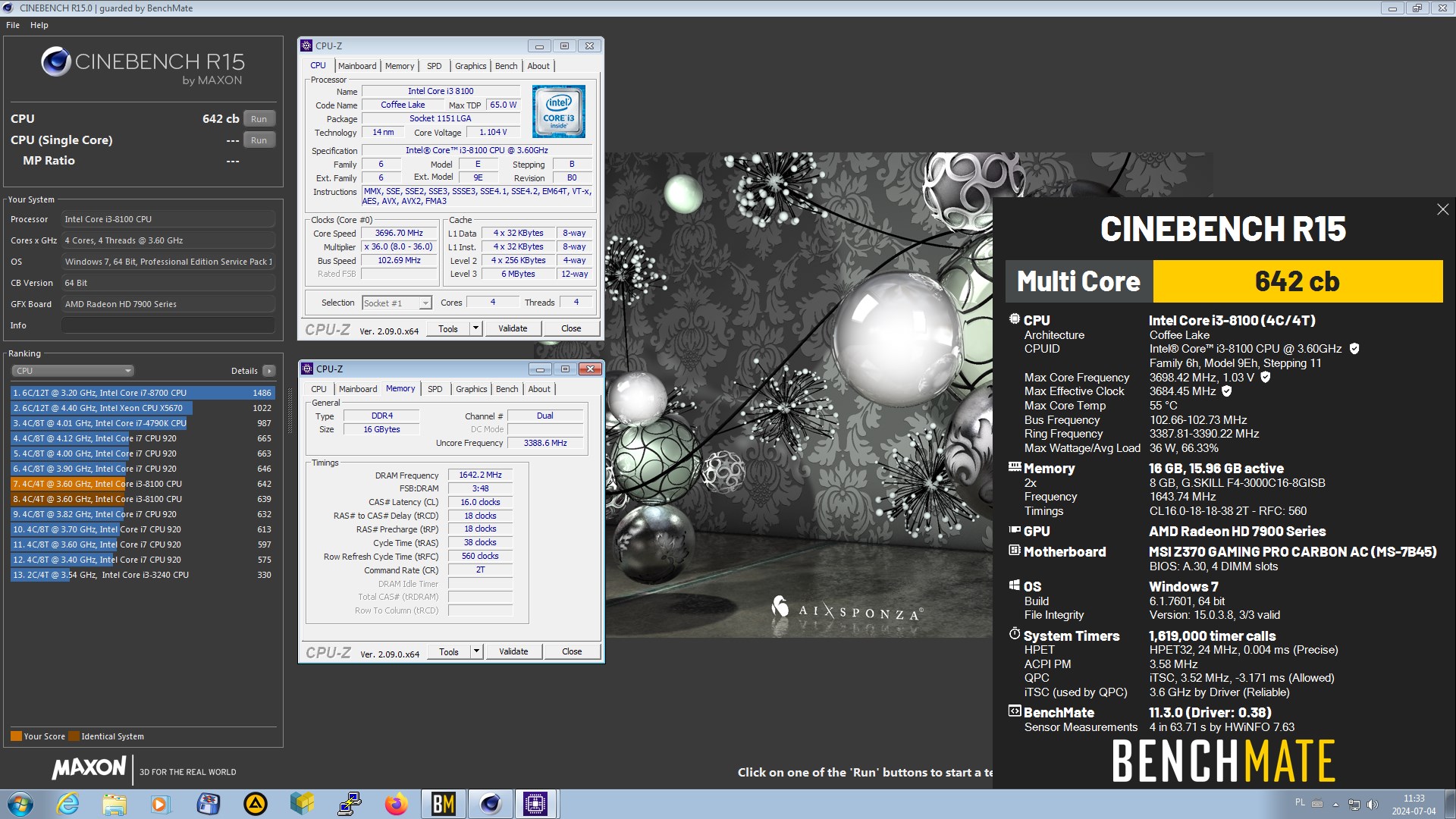Open Graphics tab in lower CPU-Z window

(471, 389)
